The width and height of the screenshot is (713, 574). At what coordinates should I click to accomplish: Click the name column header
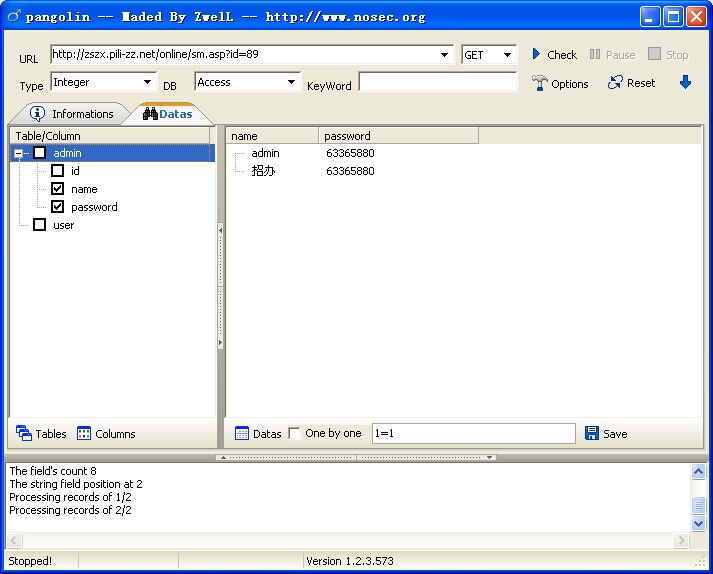[x=272, y=136]
